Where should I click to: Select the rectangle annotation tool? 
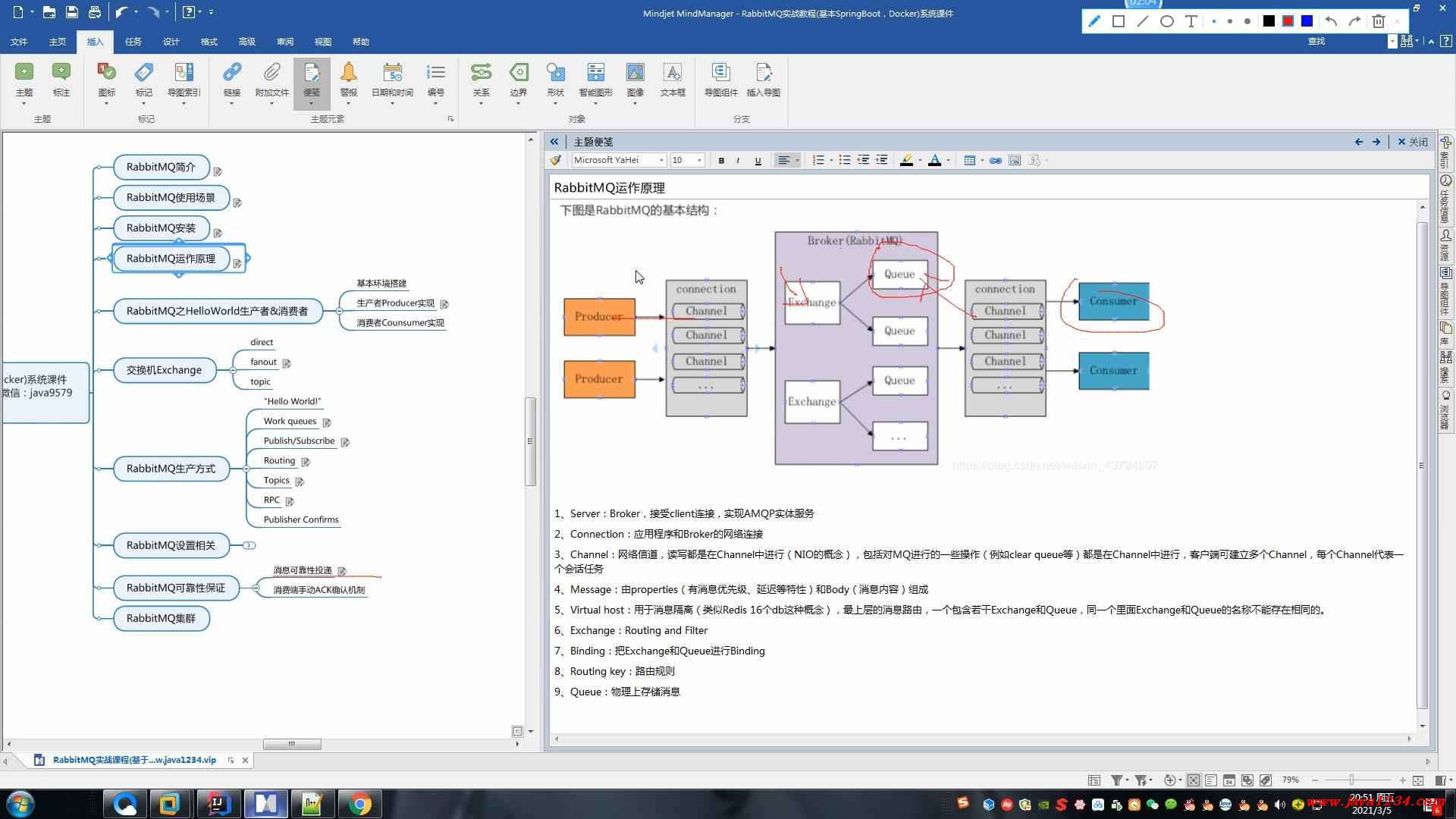point(1119,21)
